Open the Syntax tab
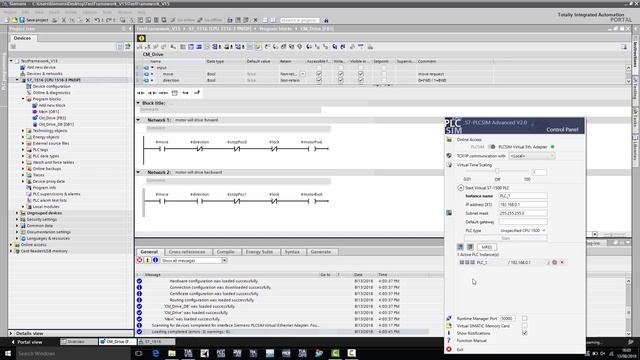640x360 pixels. (292, 252)
